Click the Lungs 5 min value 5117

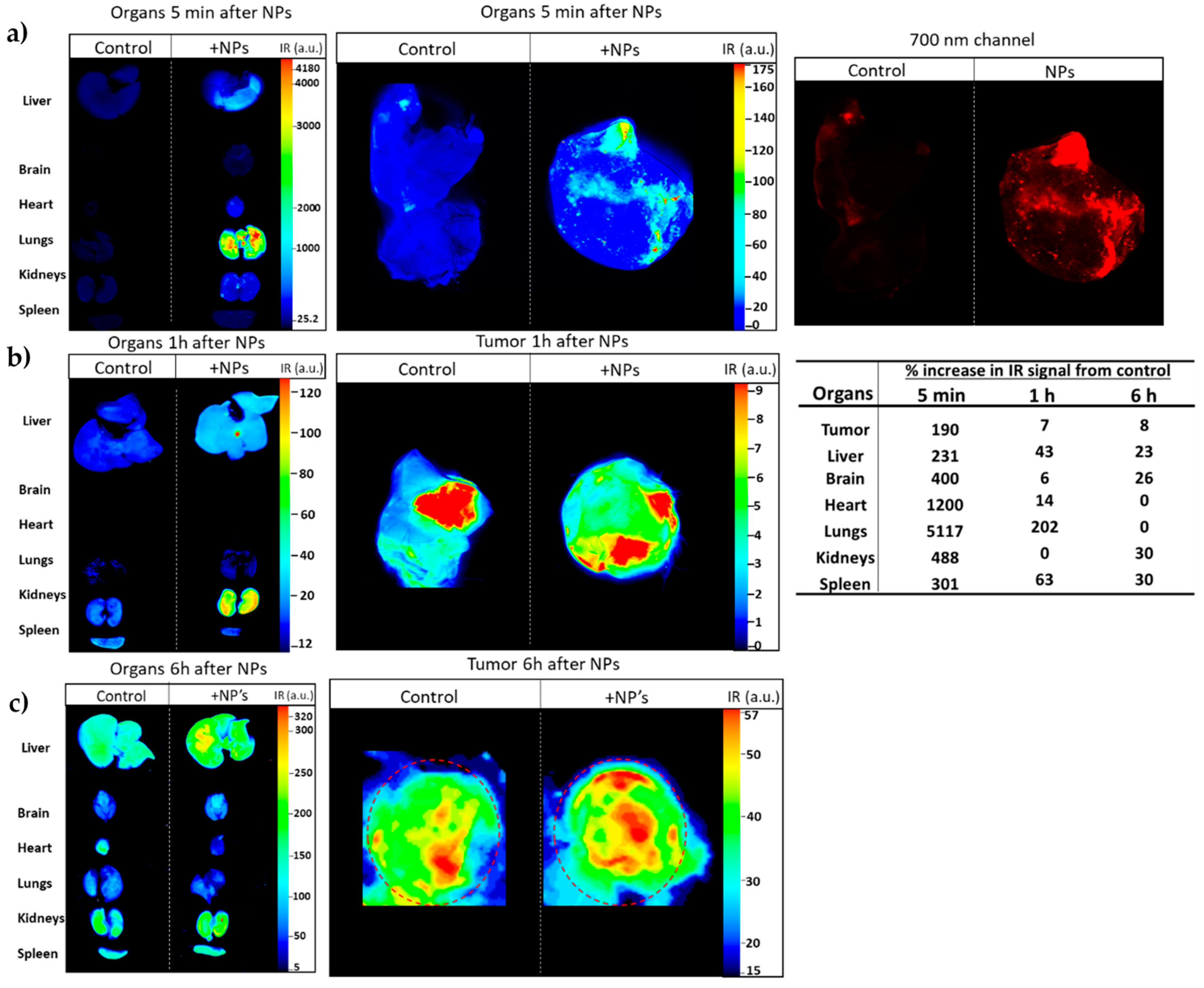click(944, 531)
